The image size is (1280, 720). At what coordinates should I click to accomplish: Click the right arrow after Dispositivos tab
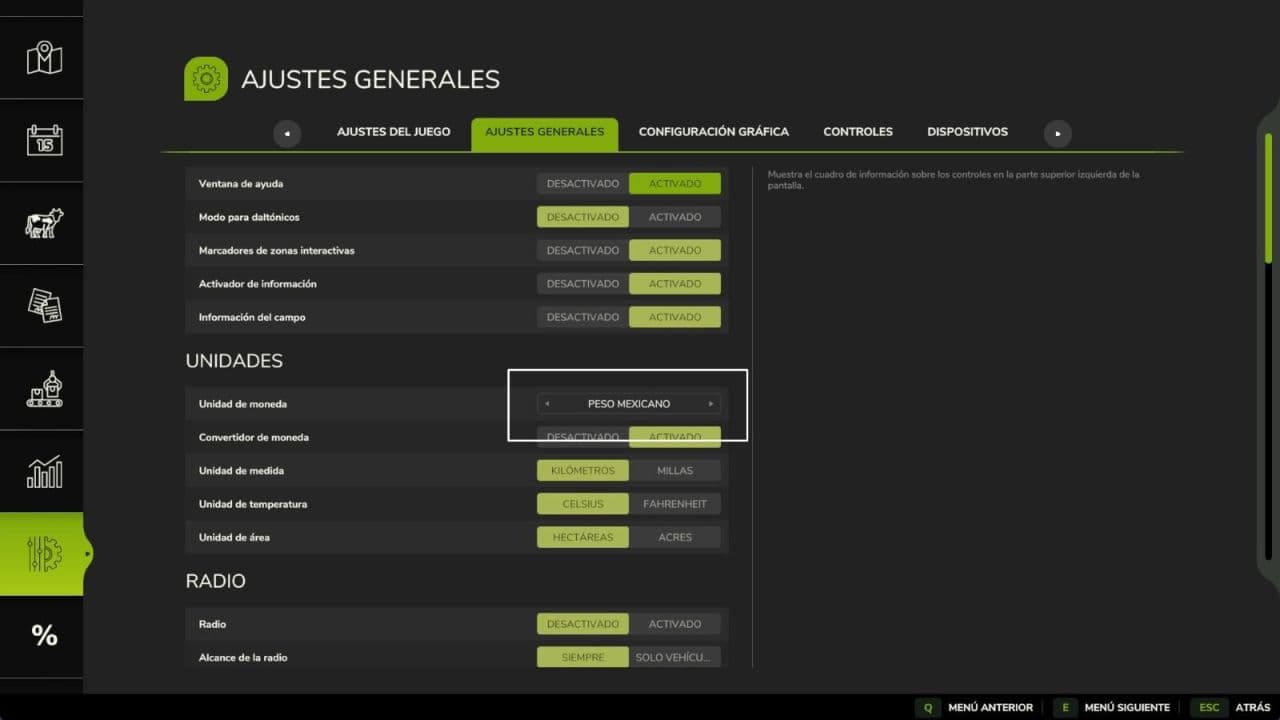point(1058,133)
